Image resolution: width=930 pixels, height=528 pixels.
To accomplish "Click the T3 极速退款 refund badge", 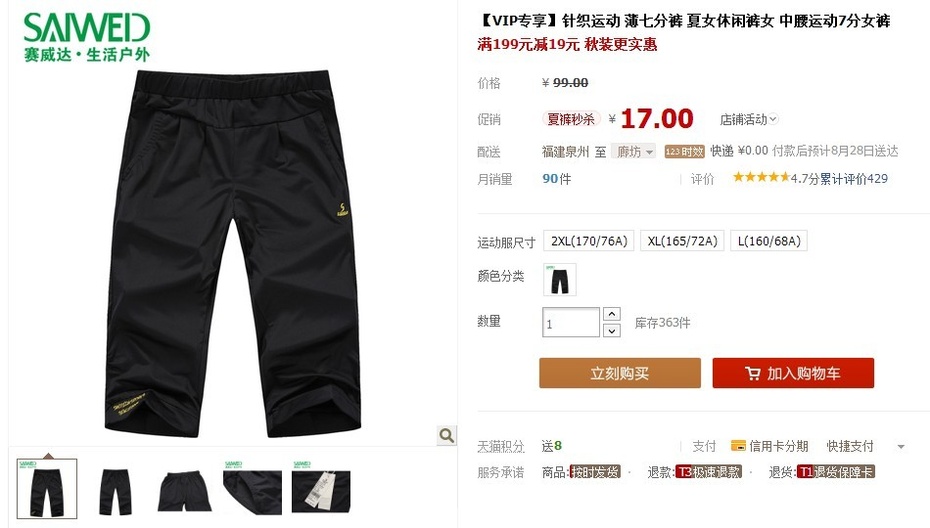I will click(x=708, y=472).
